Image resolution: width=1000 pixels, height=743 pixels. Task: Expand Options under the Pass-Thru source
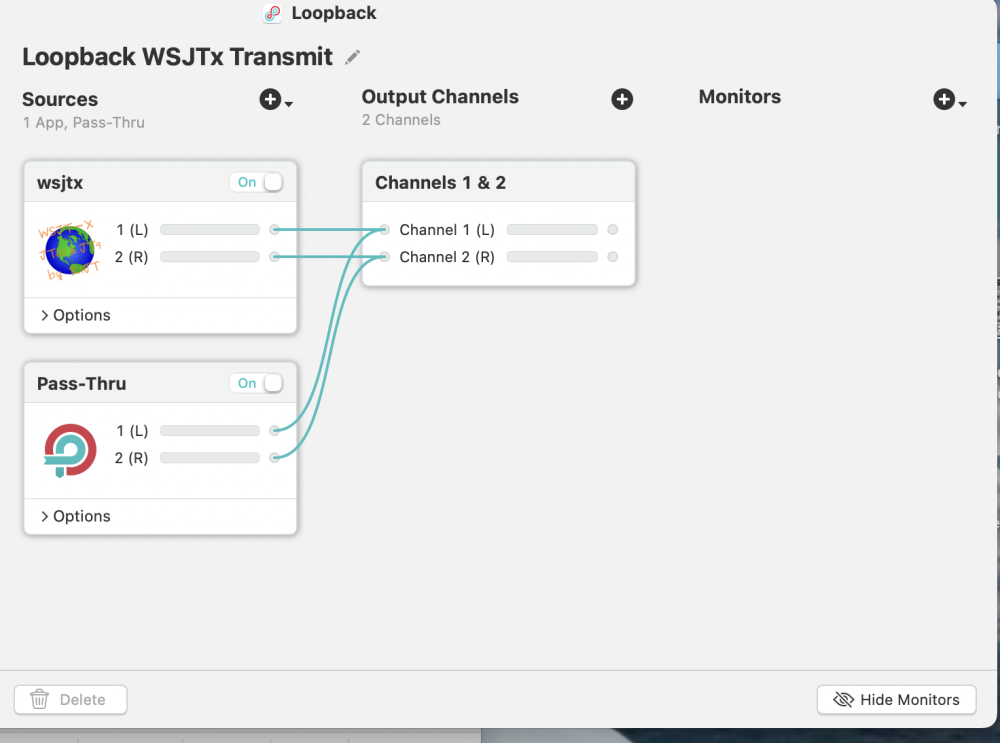tap(75, 516)
